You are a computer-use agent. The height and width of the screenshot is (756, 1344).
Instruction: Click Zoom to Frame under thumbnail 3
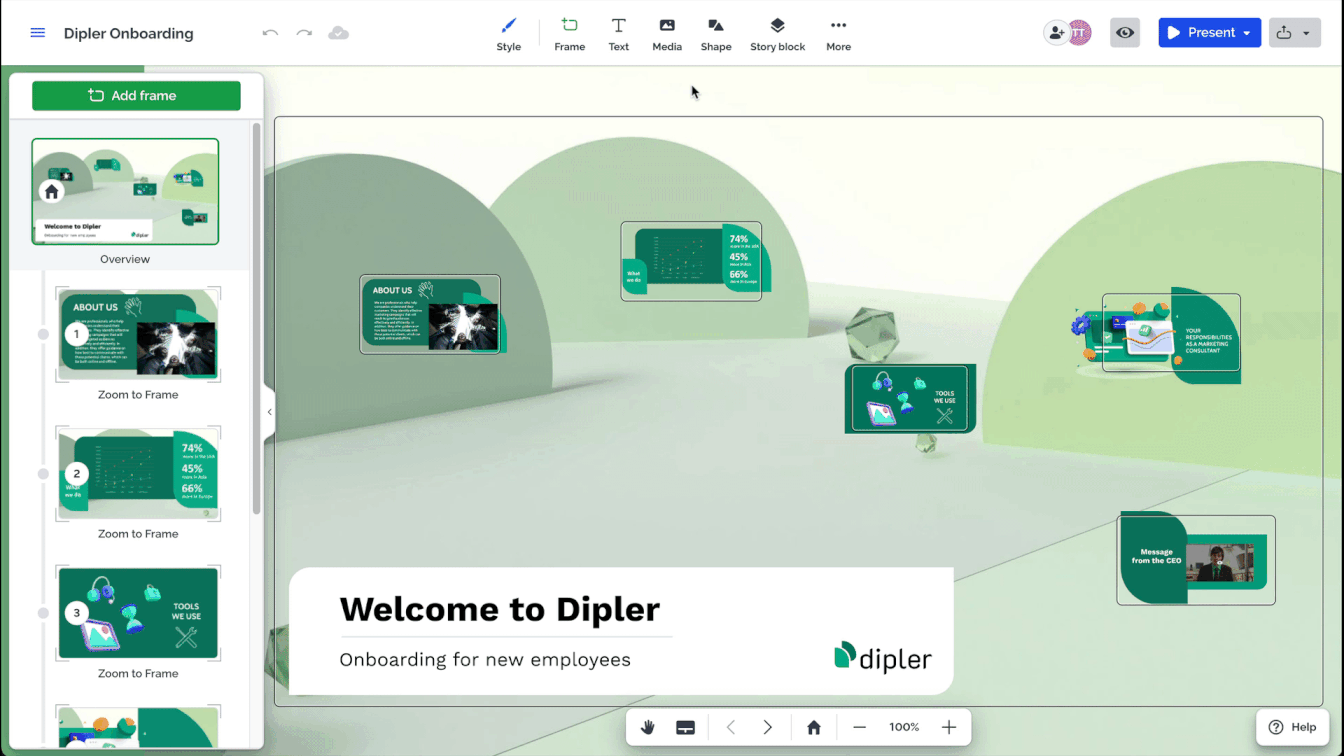pos(138,674)
